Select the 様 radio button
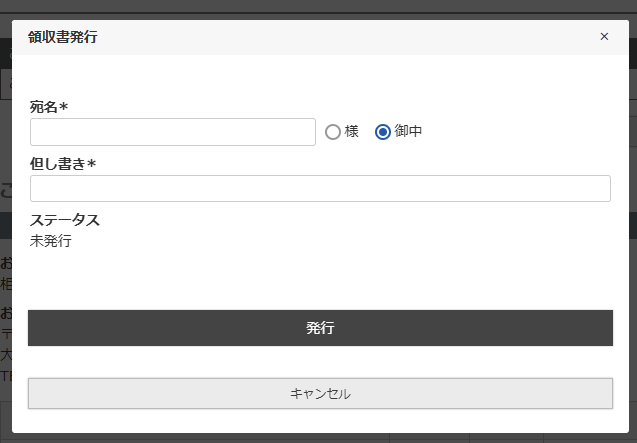The image size is (637, 443). pos(333,132)
